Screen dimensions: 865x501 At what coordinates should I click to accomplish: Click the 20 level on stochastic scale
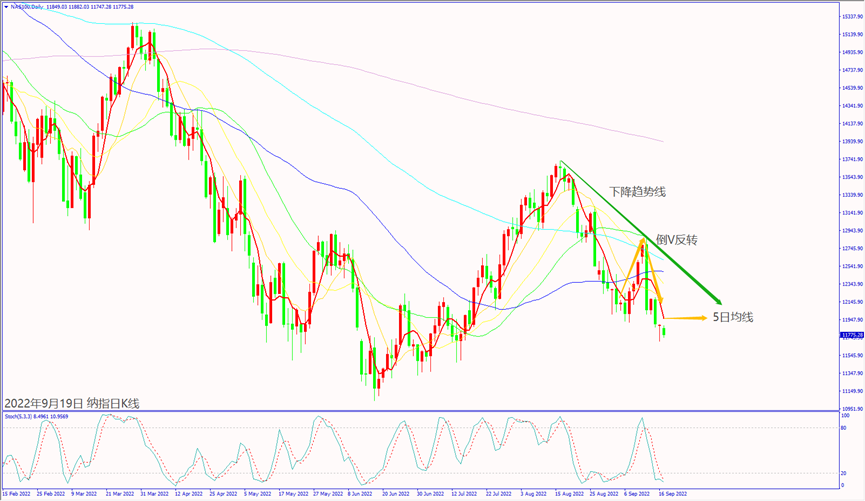[845, 473]
